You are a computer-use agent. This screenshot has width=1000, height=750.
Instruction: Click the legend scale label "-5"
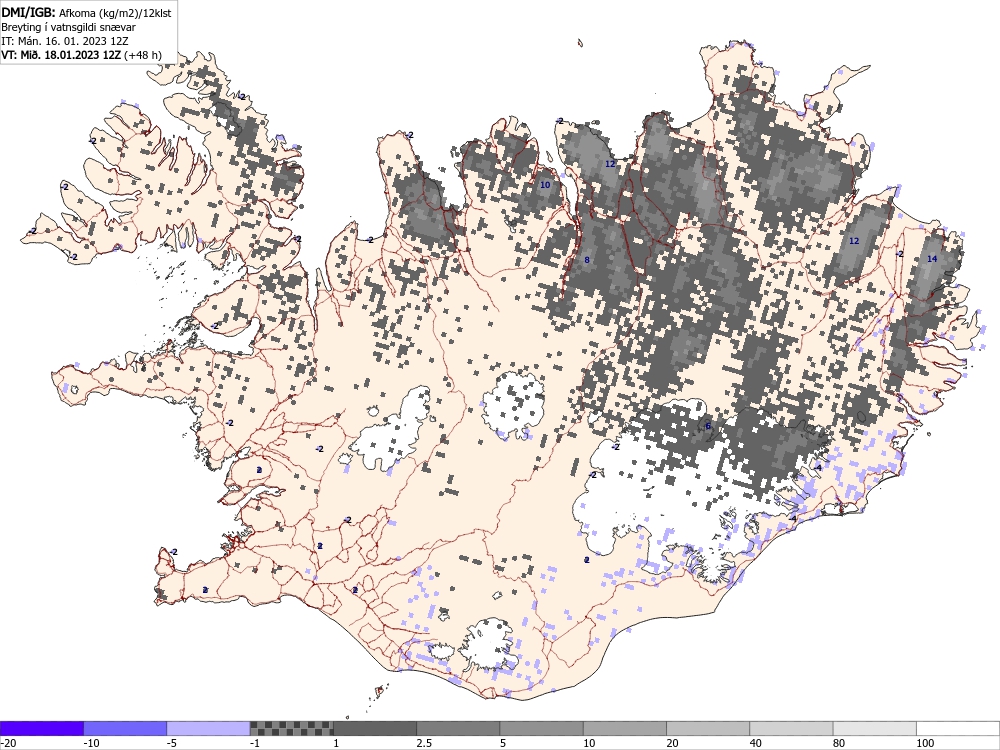tap(173, 743)
